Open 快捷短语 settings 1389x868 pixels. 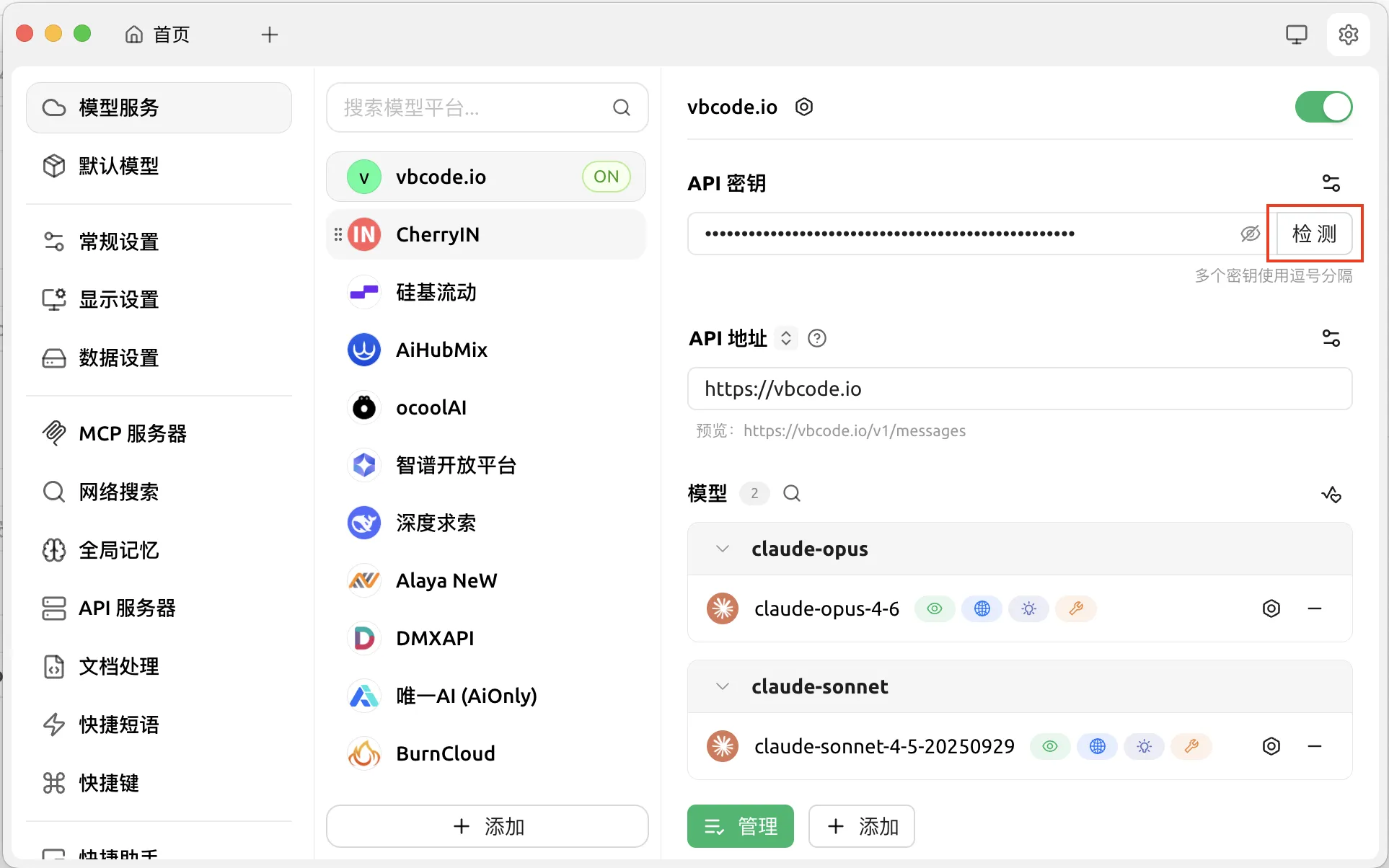159,725
